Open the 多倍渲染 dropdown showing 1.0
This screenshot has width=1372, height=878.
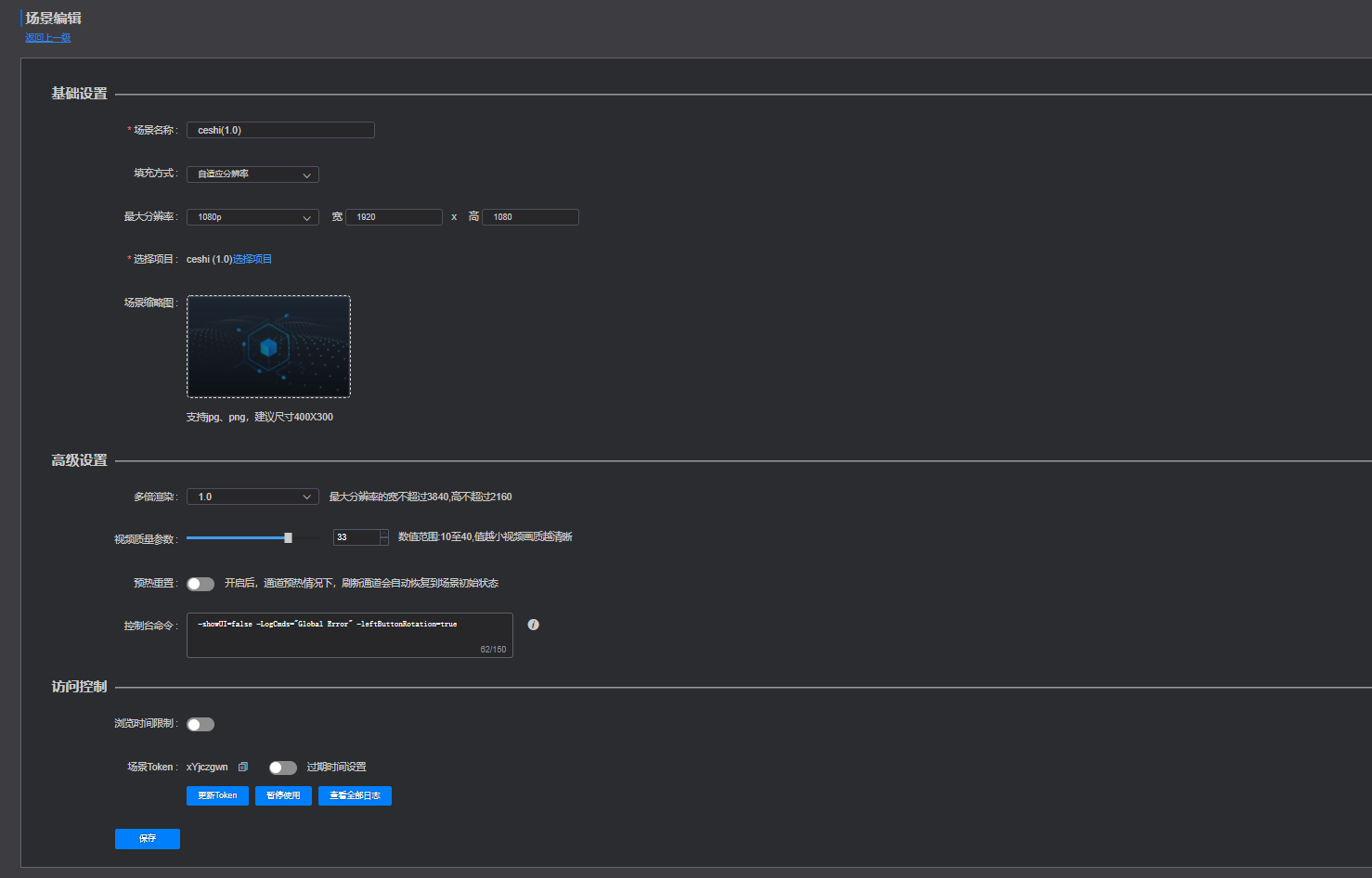(x=252, y=497)
